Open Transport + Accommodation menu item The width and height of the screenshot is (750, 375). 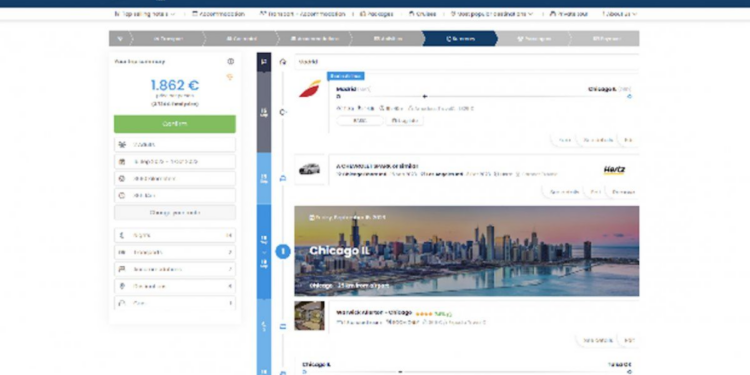pos(302,14)
